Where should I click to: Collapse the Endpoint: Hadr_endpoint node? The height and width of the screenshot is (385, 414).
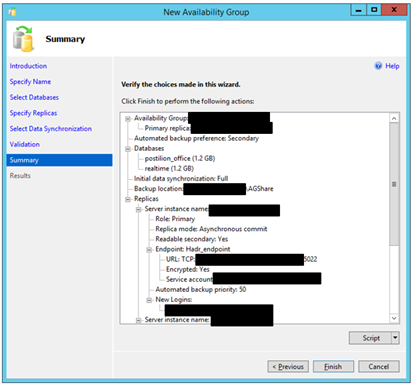point(149,250)
